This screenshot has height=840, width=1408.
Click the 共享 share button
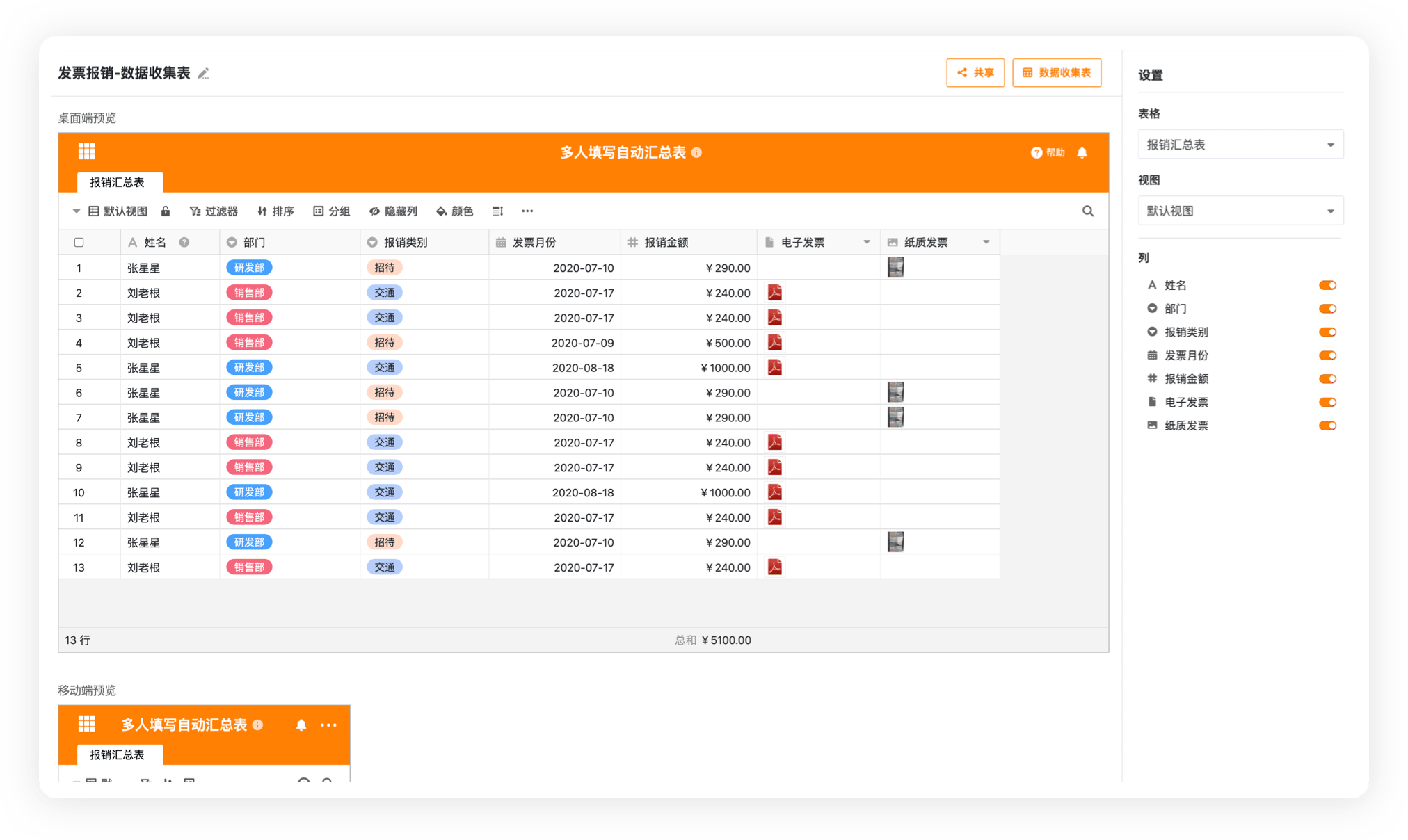coord(975,72)
